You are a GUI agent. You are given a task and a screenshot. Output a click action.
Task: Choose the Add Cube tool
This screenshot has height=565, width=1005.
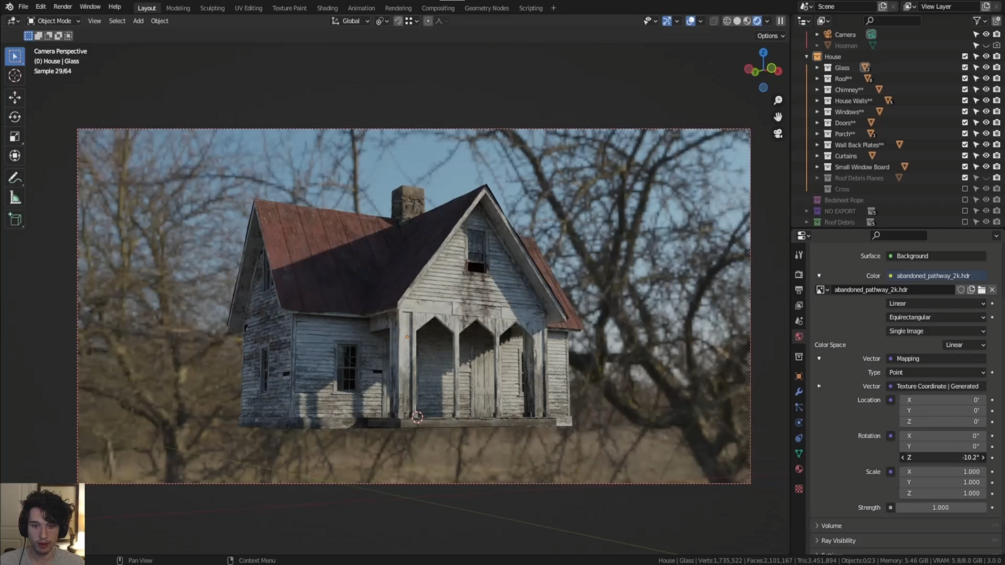tap(15, 220)
